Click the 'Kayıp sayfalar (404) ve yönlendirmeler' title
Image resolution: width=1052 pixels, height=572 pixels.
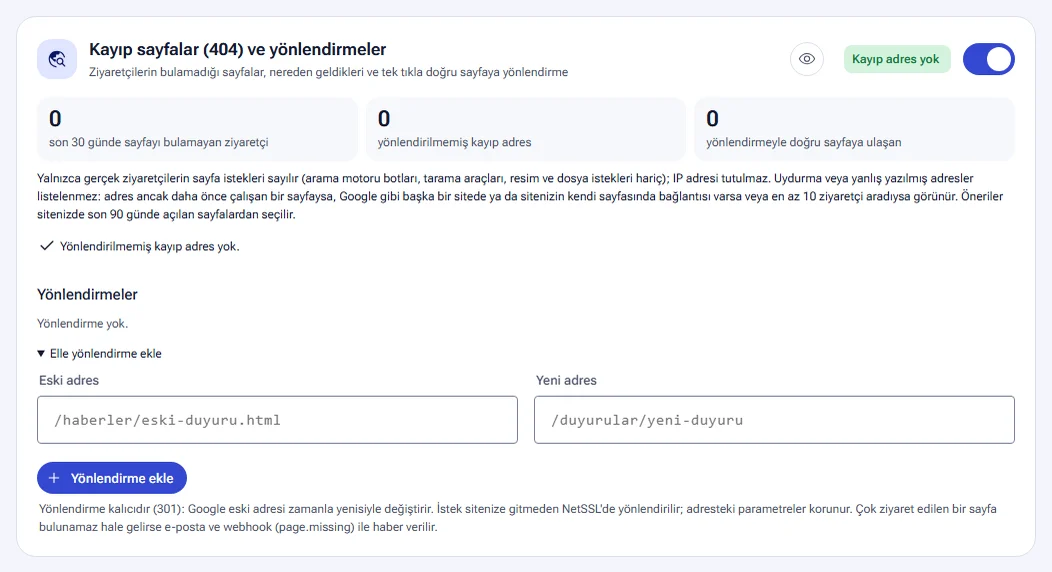tap(238, 50)
